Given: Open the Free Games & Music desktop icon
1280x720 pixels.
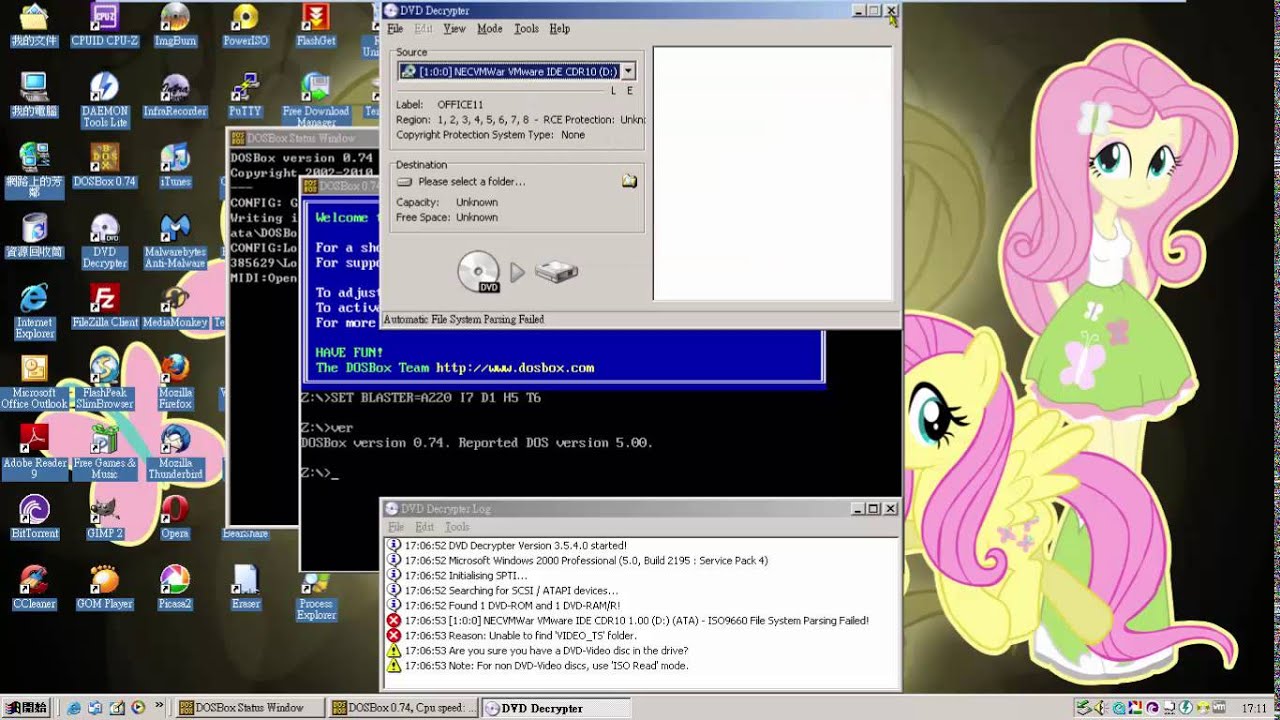Looking at the screenshot, I should click(105, 452).
